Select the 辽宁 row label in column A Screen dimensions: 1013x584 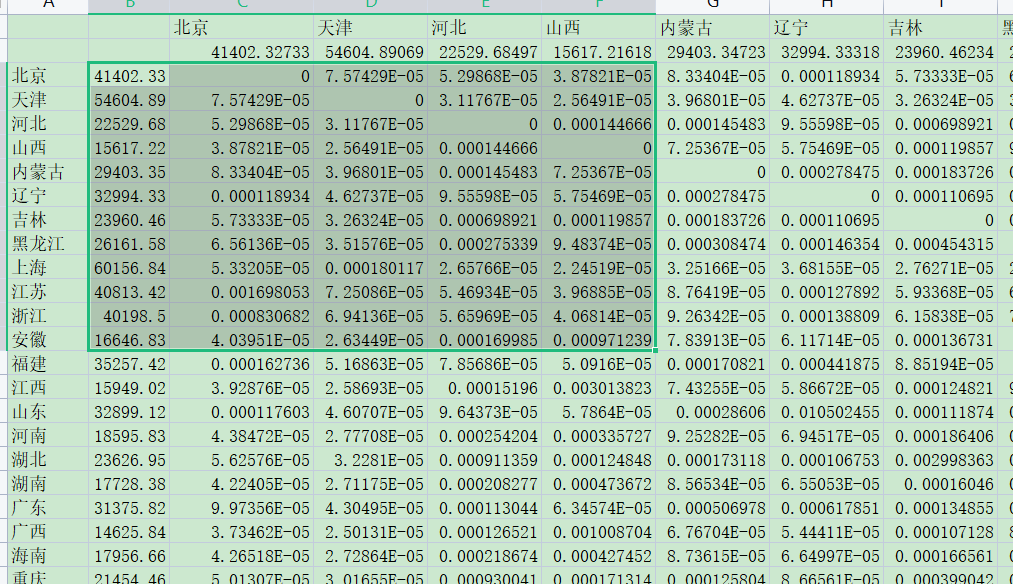tap(48, 196)
